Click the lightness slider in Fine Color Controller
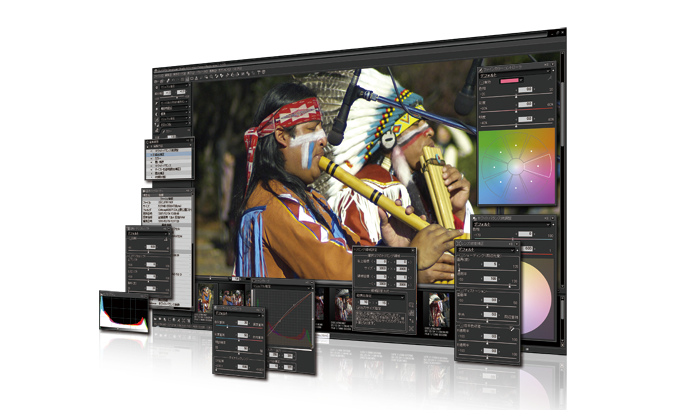The width and height of the screenshot is (690, 410). point(516,126)
